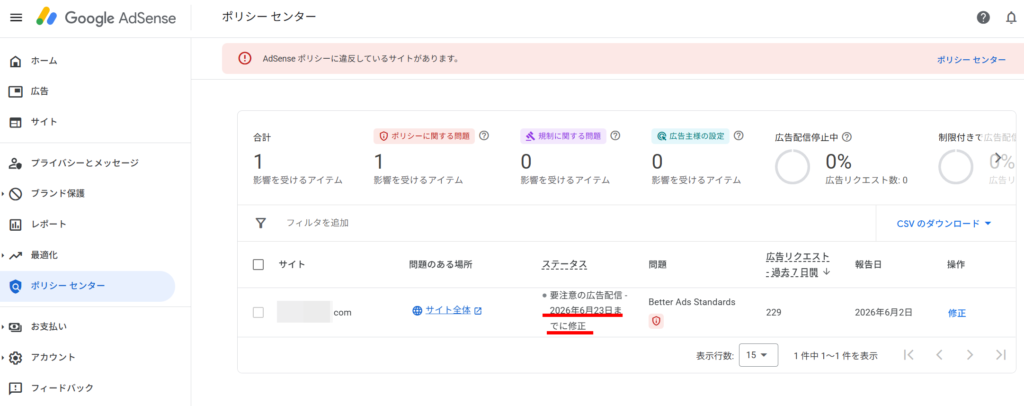Click the red alert icon in banner
This screenshot has height=406, width=1024.
coord(244,59)
